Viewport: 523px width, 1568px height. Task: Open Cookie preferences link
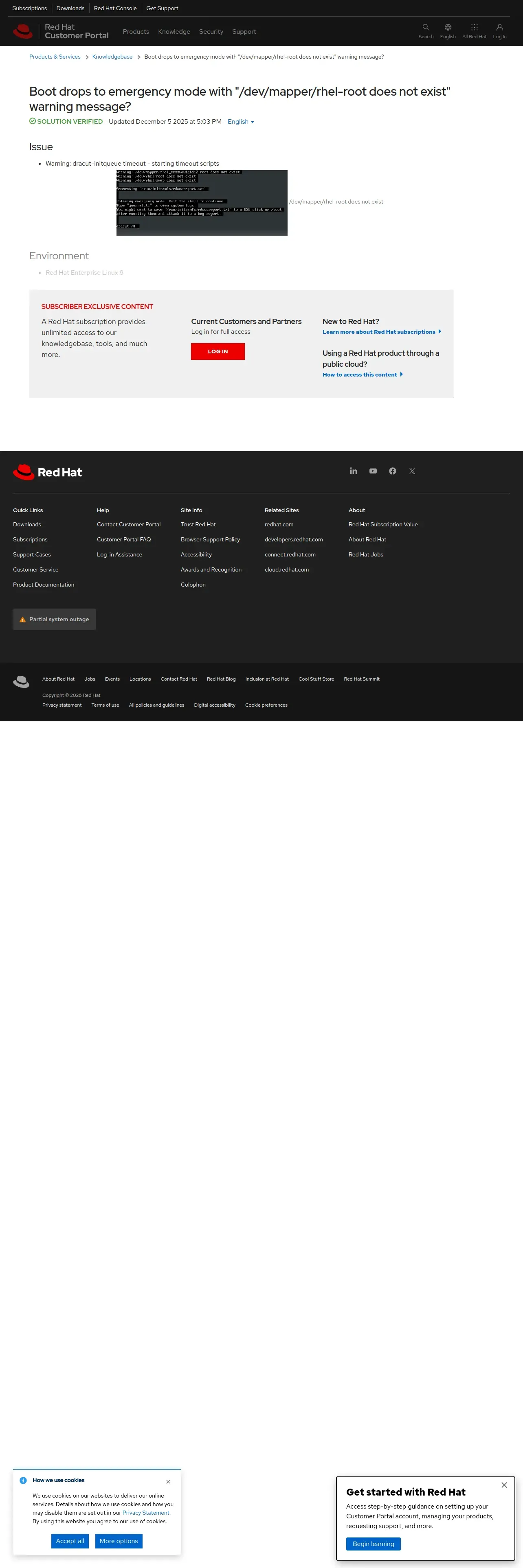click(x=266, y=705)
